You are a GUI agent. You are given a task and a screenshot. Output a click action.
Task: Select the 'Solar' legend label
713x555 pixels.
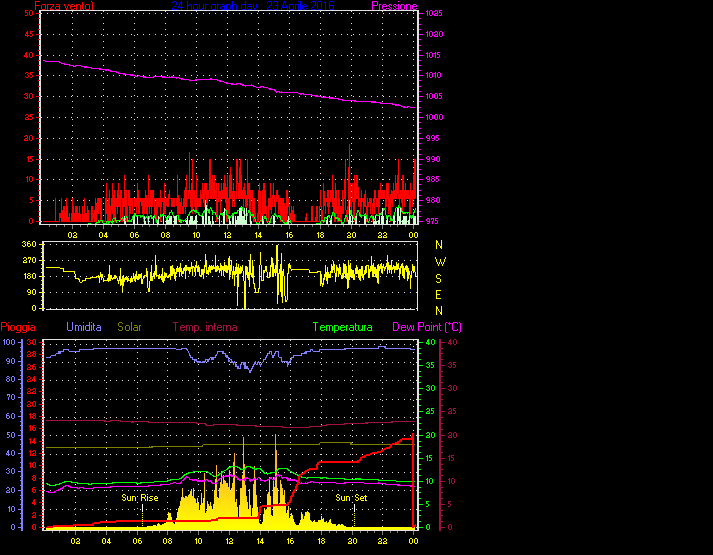point(129,327)
